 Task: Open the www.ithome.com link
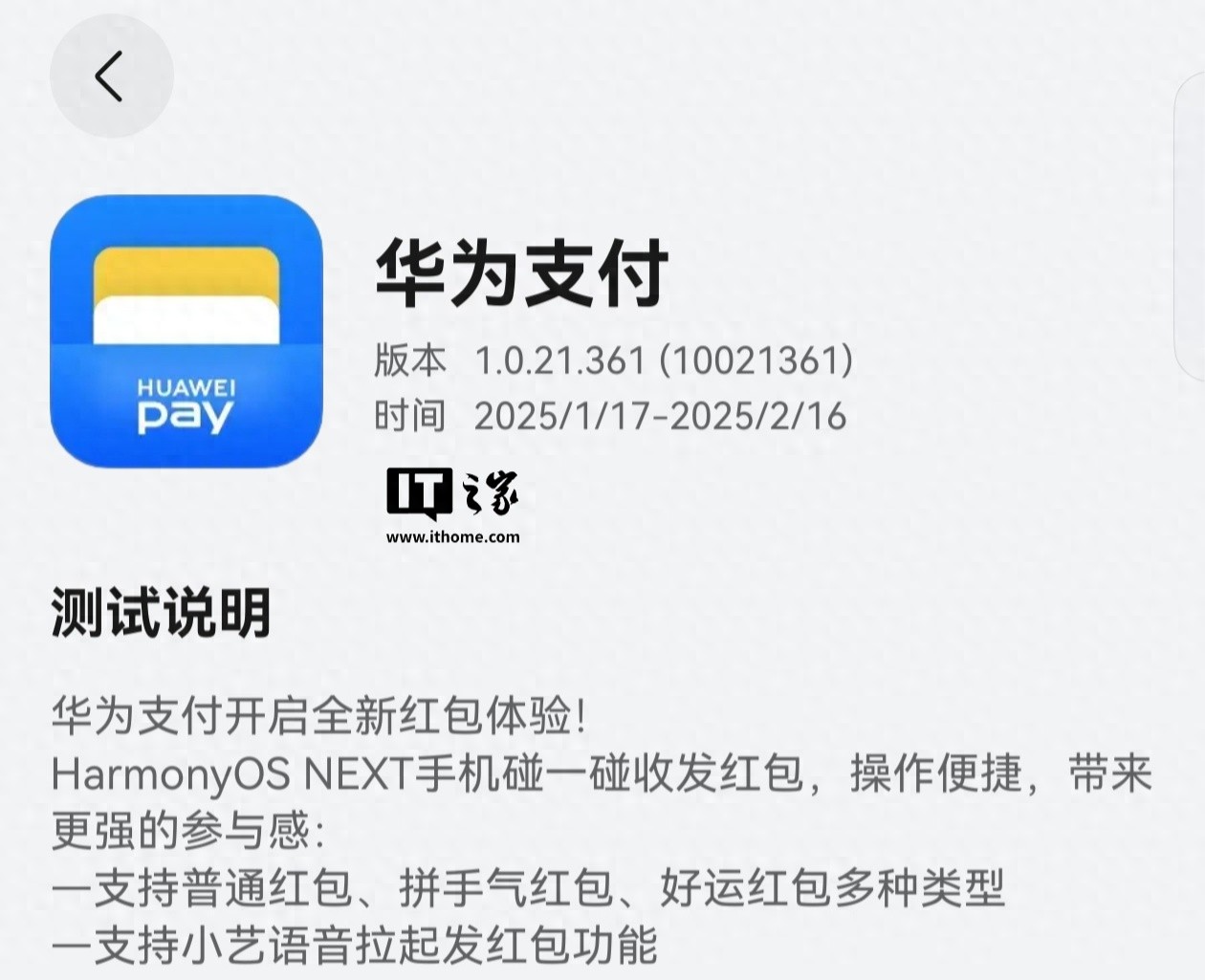[452, 536]
